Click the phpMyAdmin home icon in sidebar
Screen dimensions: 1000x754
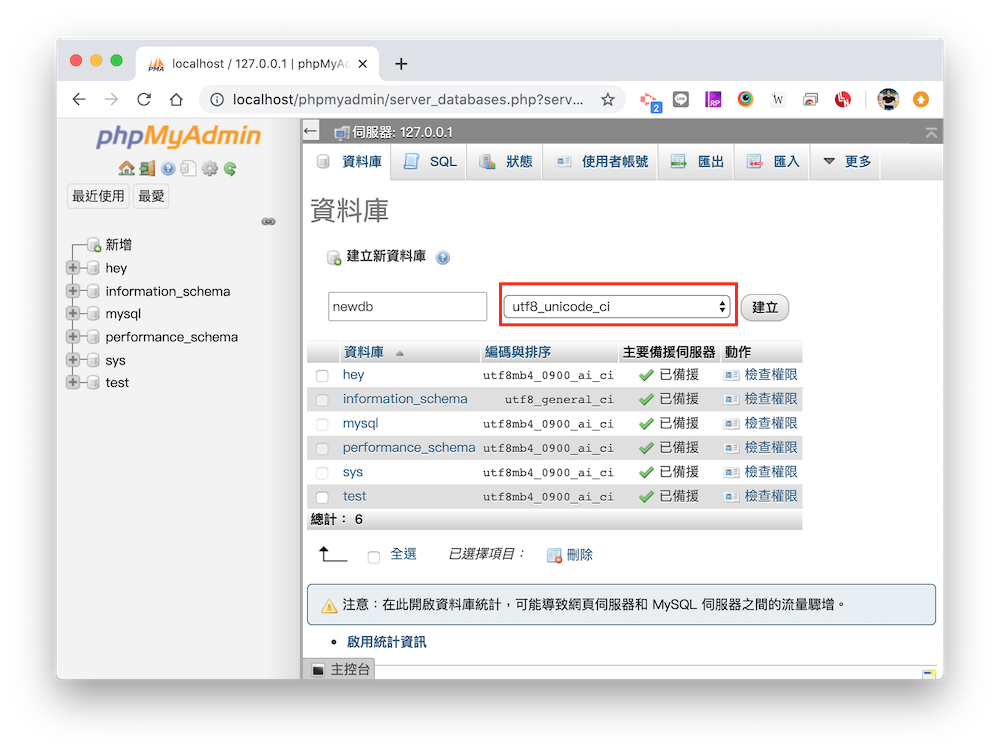click(x=126, y=168)
